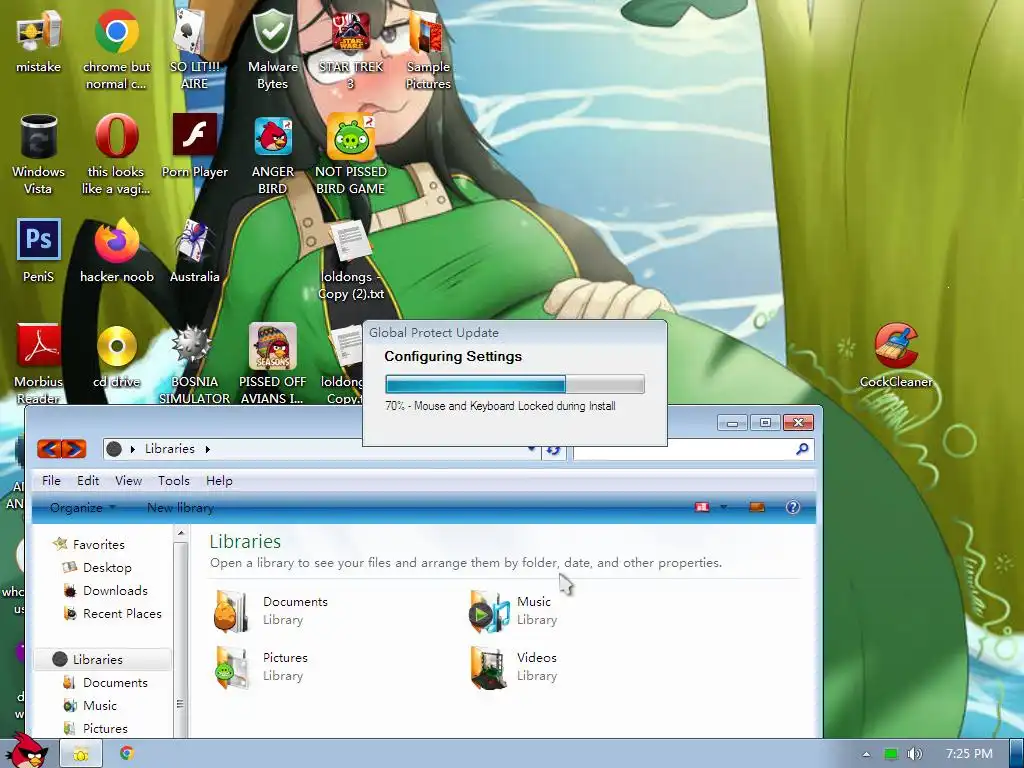Go forward in the Libraries window
1024x768 pixels.
coord(74,449)
